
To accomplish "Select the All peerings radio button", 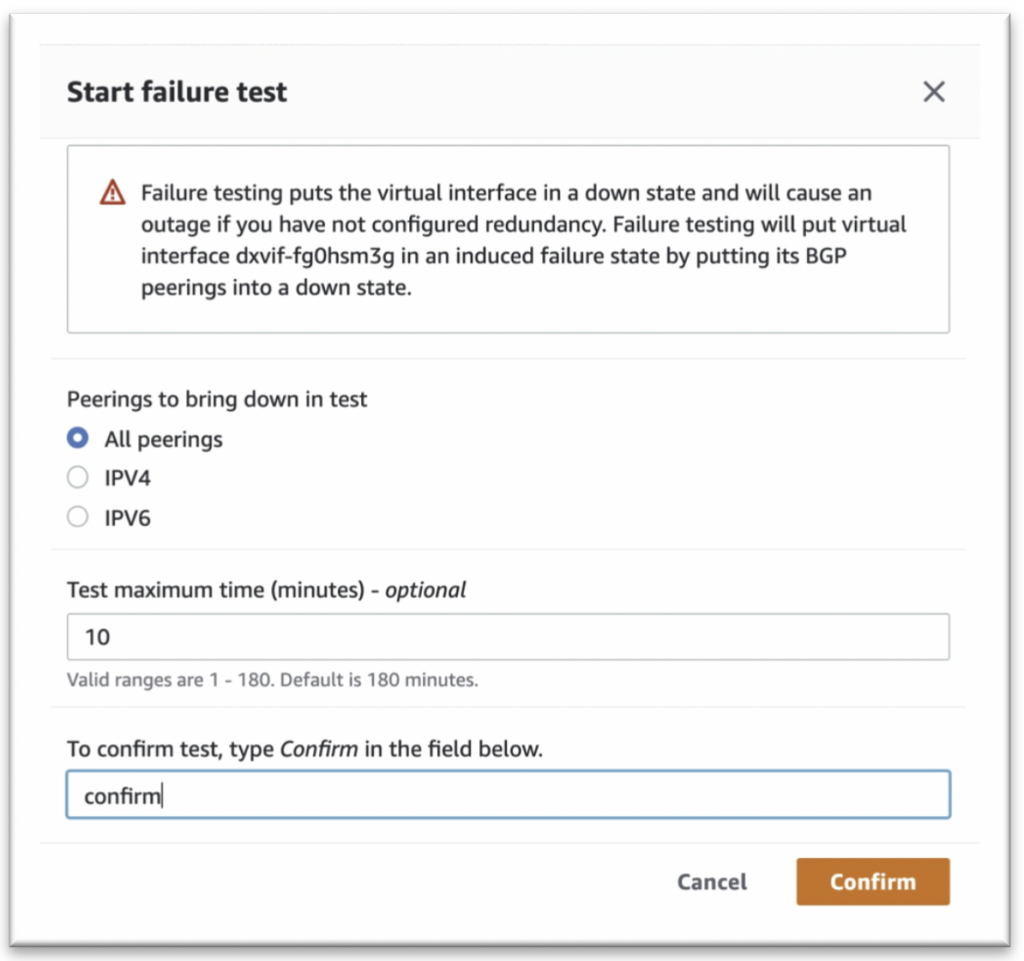I will point(78,439).
